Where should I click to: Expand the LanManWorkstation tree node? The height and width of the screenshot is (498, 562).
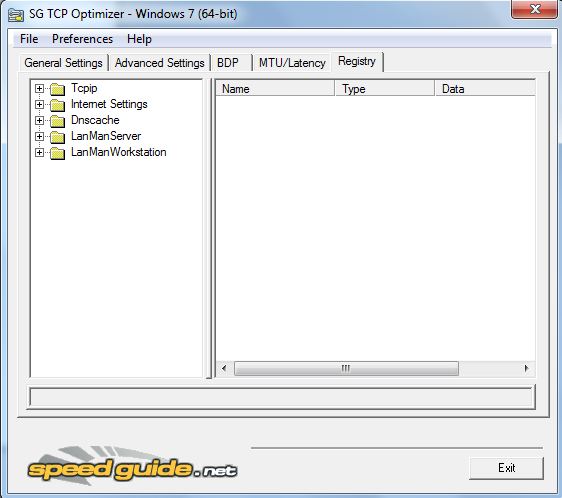39,153
